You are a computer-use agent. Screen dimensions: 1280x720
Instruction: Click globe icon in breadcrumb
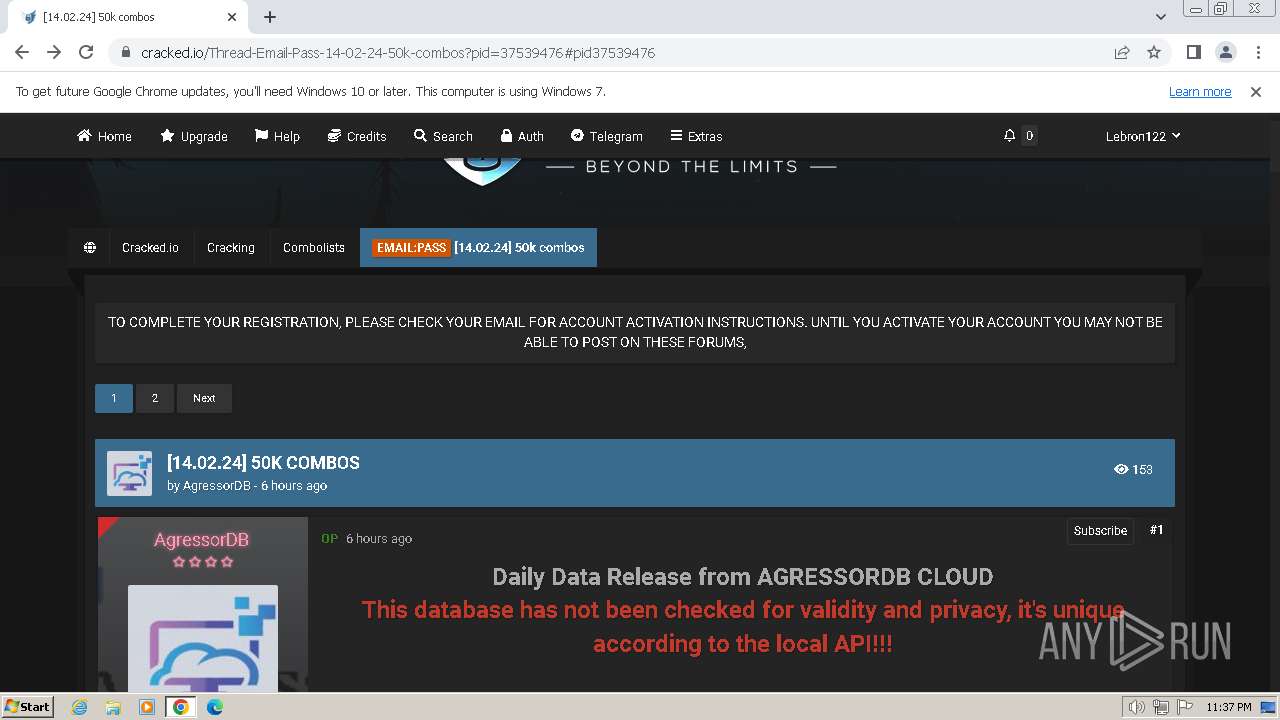tap(90, 247)
